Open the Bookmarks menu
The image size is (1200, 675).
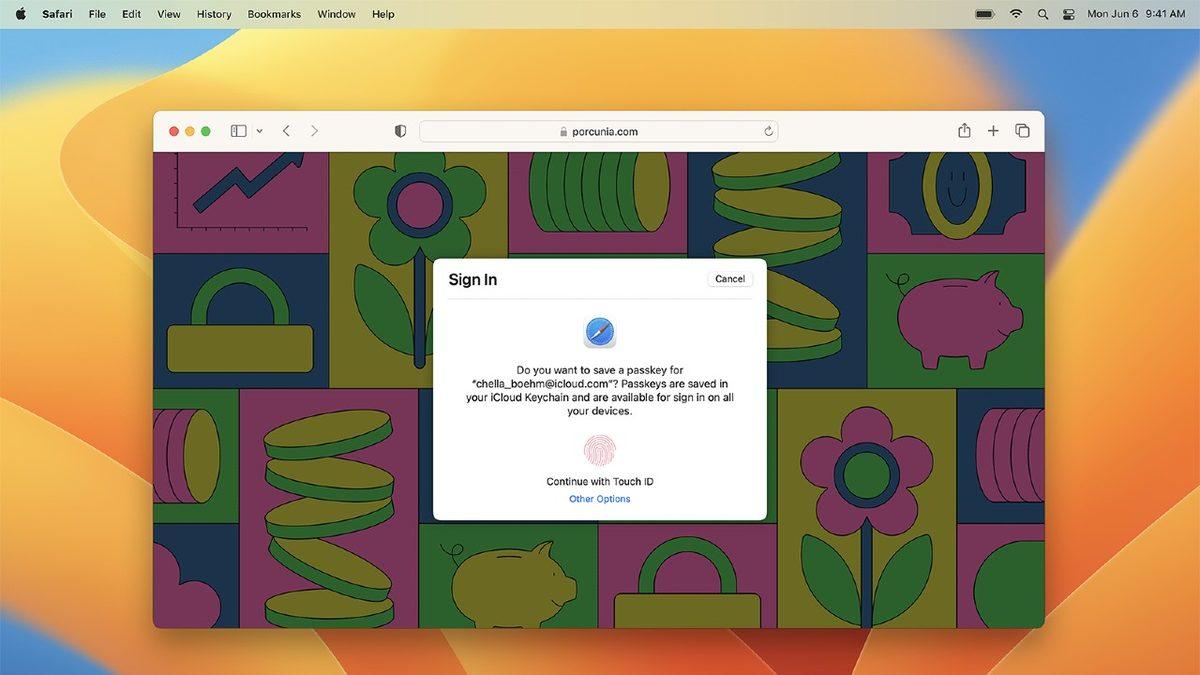(273, 14)
